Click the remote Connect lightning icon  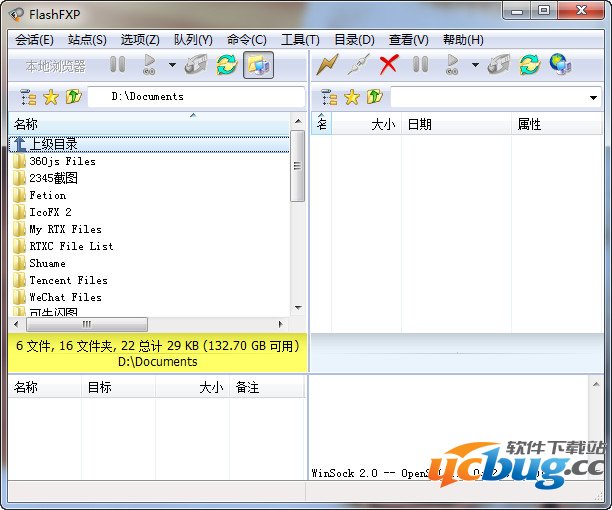(327, 65)
